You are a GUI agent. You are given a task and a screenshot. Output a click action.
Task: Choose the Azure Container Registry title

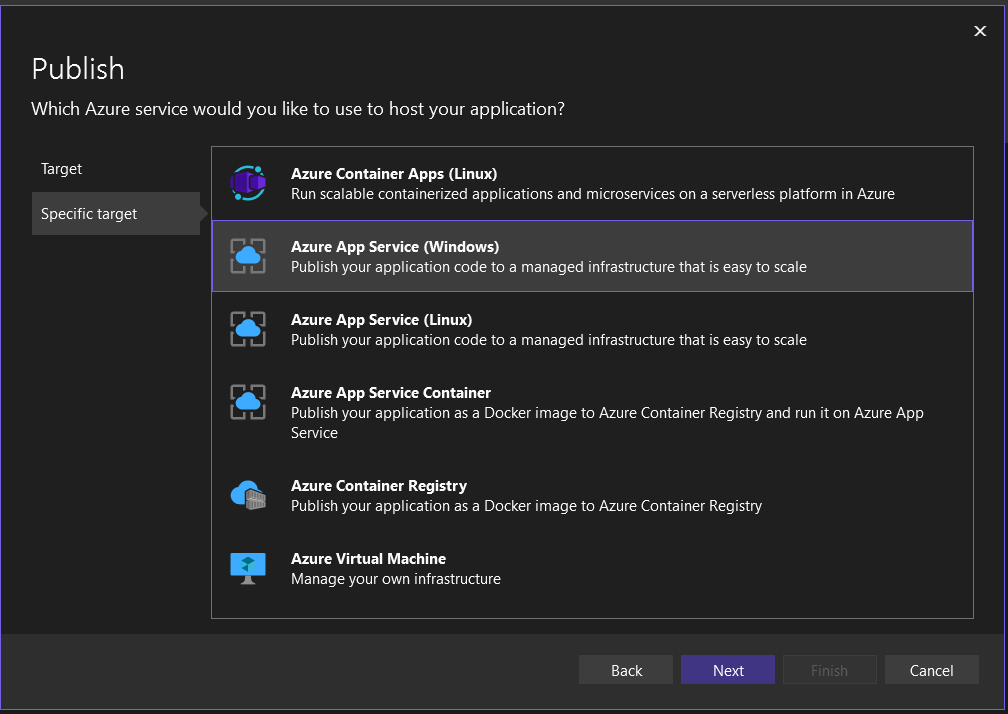[x=378, y=485]
